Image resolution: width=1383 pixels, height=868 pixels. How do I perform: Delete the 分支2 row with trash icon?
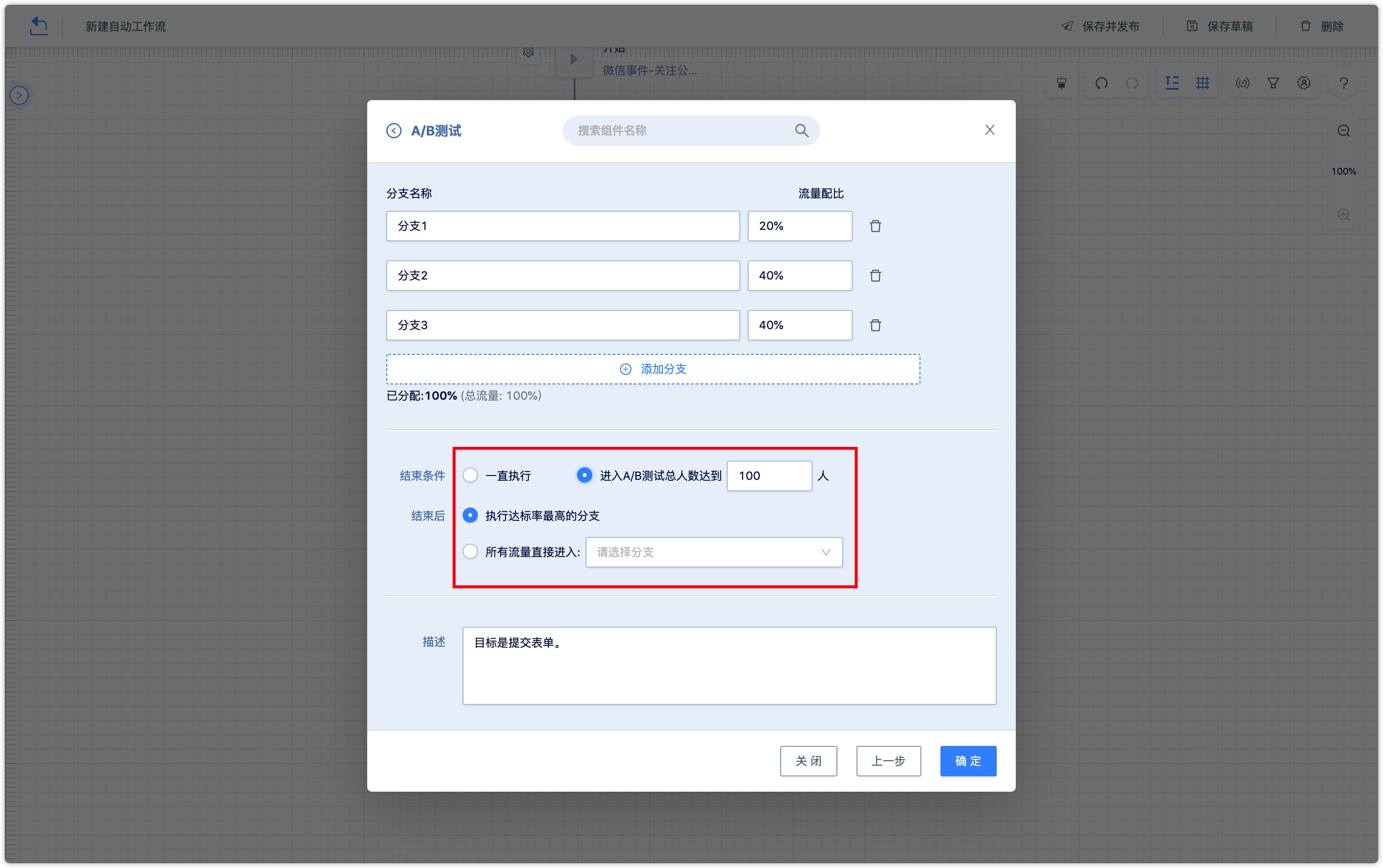click(x=875, y=276)
